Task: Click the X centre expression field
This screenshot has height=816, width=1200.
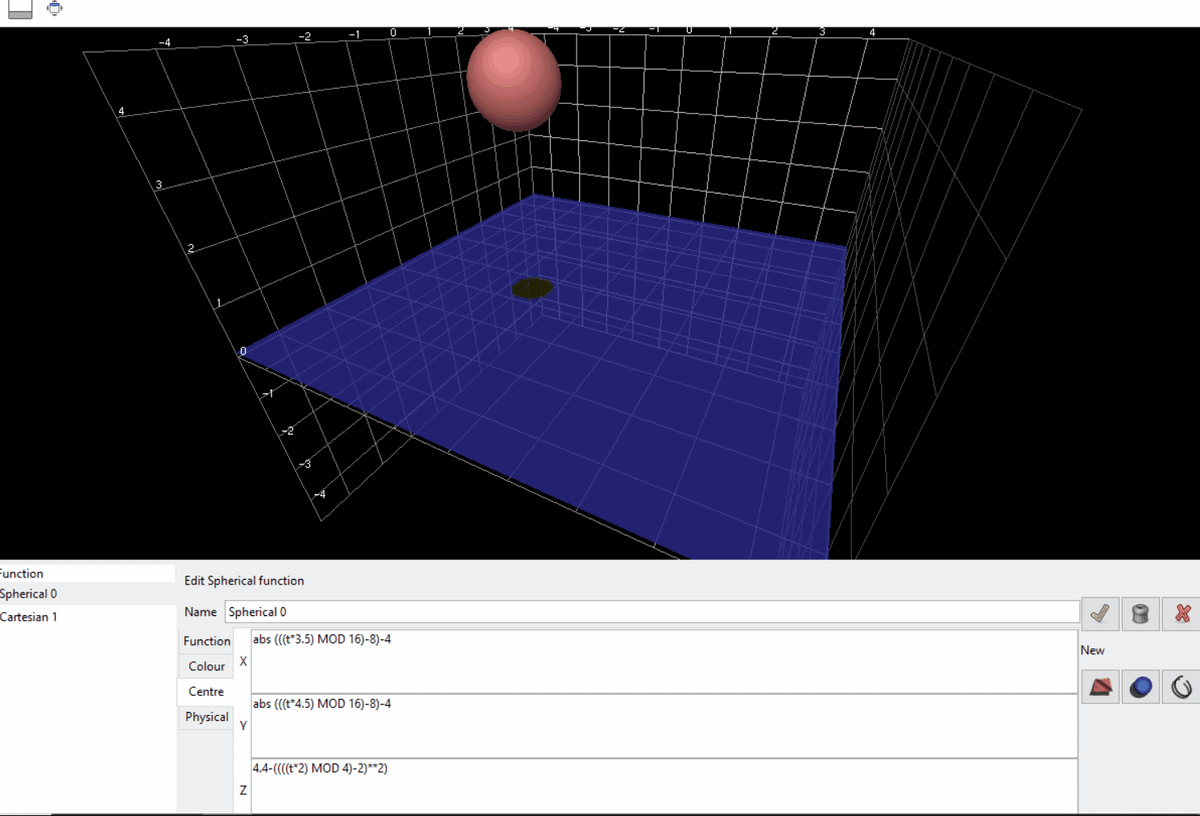Action: 664,661
